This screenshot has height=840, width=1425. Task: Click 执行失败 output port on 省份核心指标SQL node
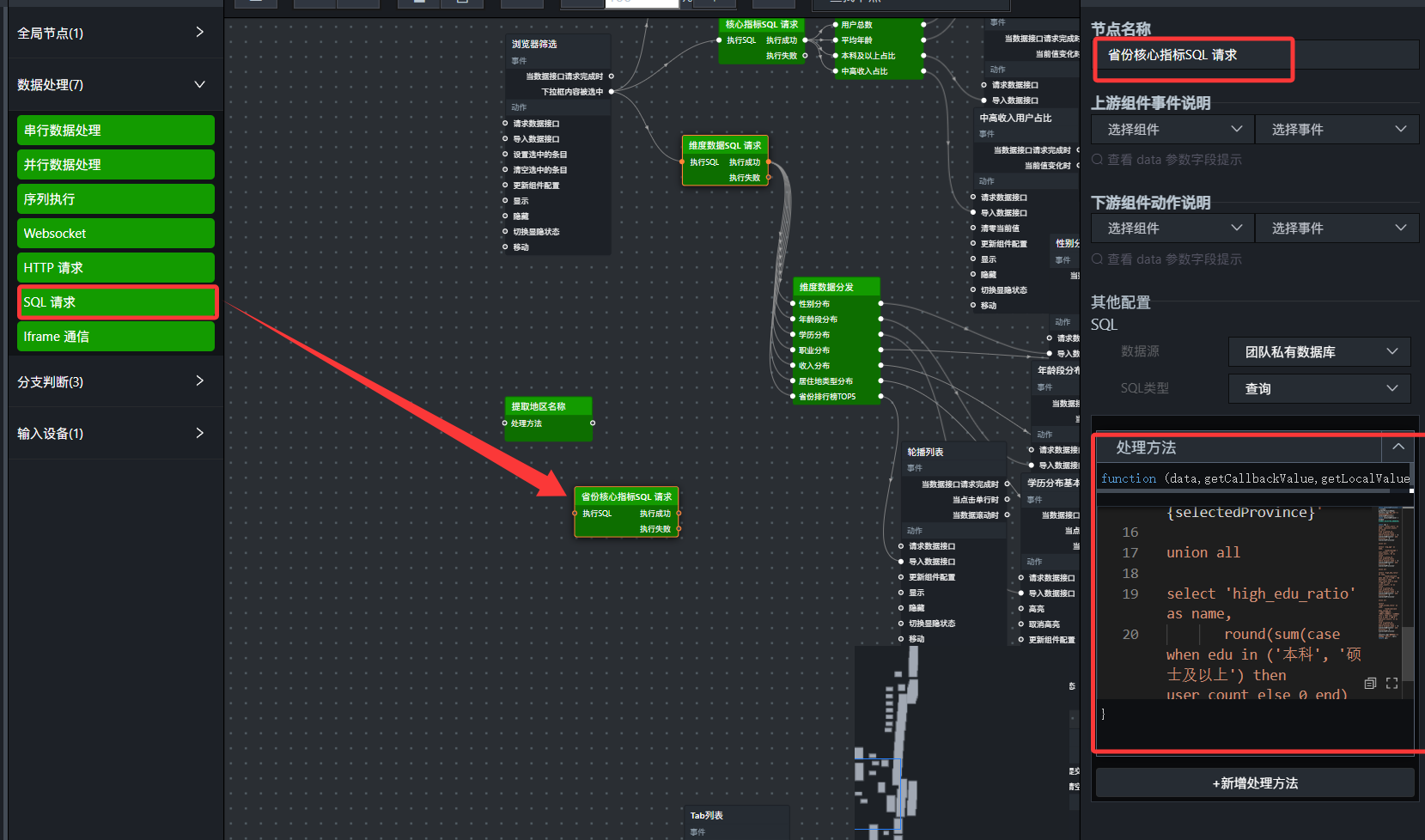tap(679, 529)
